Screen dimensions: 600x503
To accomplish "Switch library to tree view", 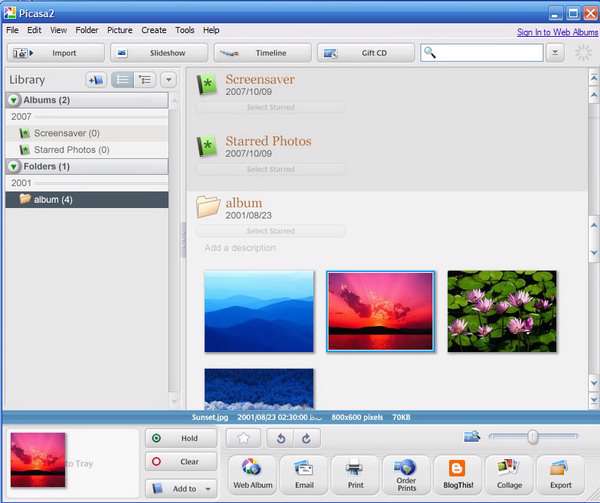I will pos(145,80).
